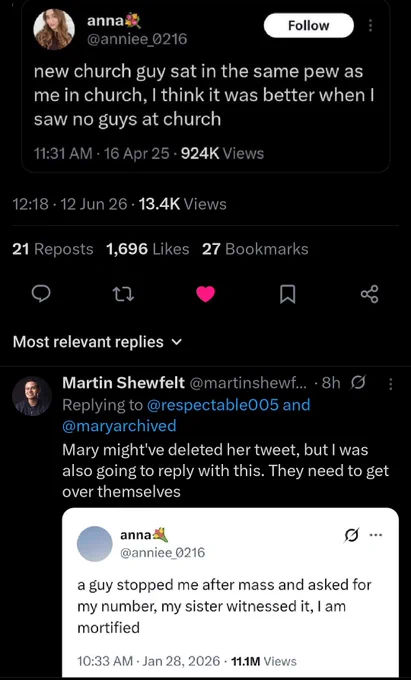Open the blurred avatar in the white card
This screenshot has width=411, height=680.
tap(95, 544)
